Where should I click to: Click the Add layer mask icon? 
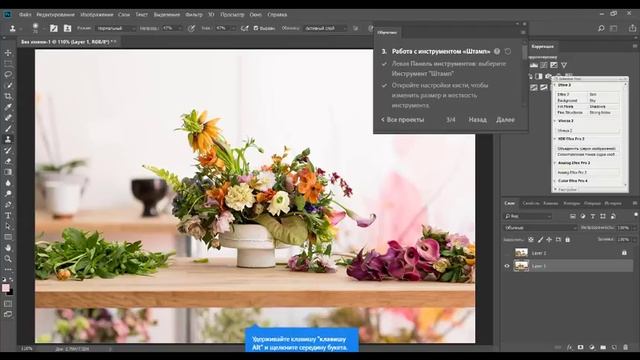(x=580, y=347)
